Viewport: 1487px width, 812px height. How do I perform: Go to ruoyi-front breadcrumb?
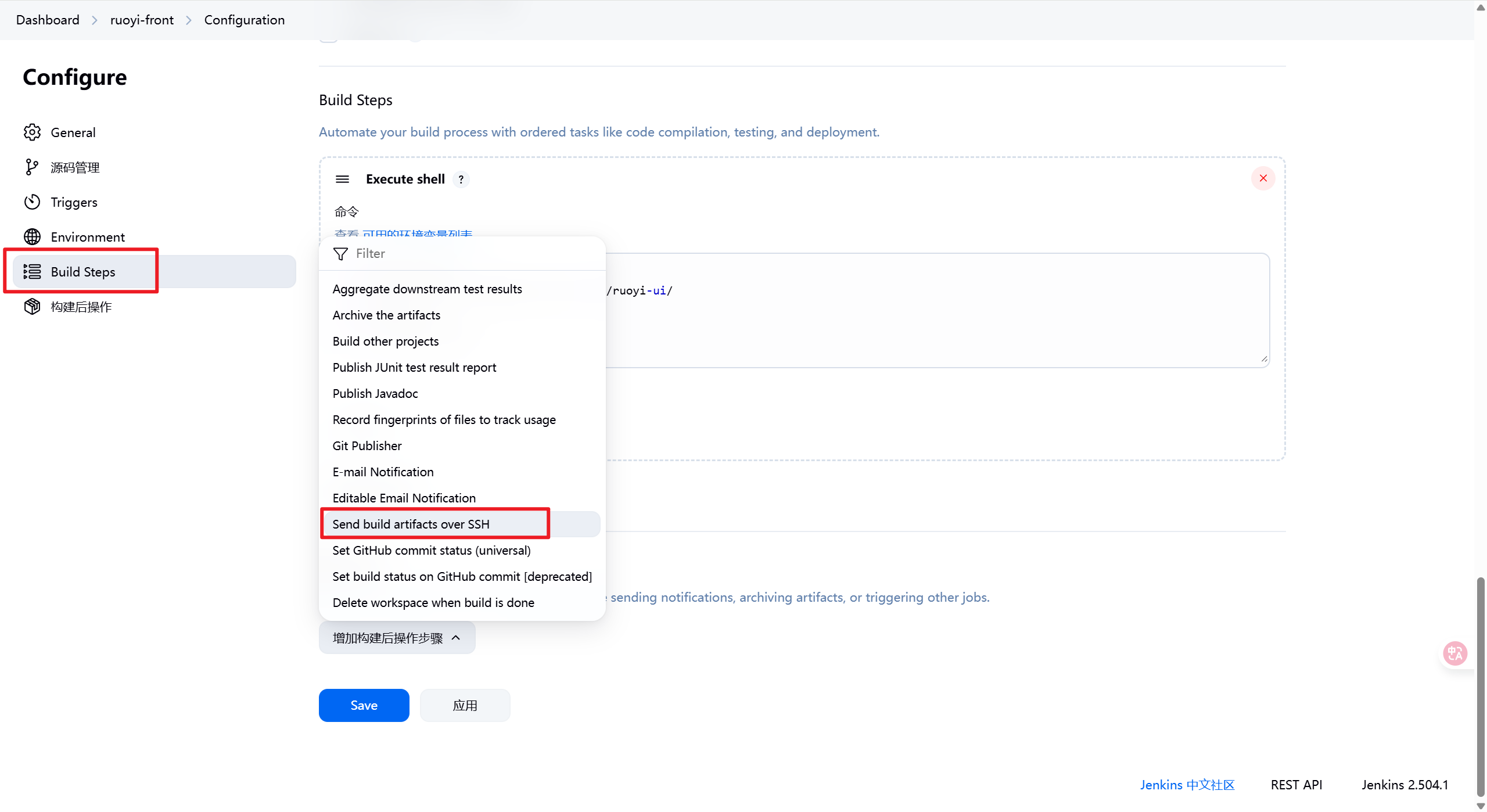[142, 20]
